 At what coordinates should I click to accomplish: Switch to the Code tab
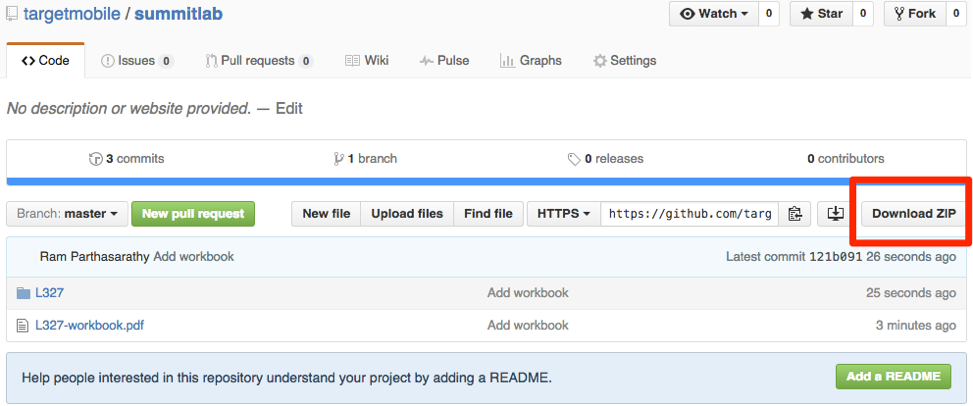pyautogui.click(x=45, y=60)
